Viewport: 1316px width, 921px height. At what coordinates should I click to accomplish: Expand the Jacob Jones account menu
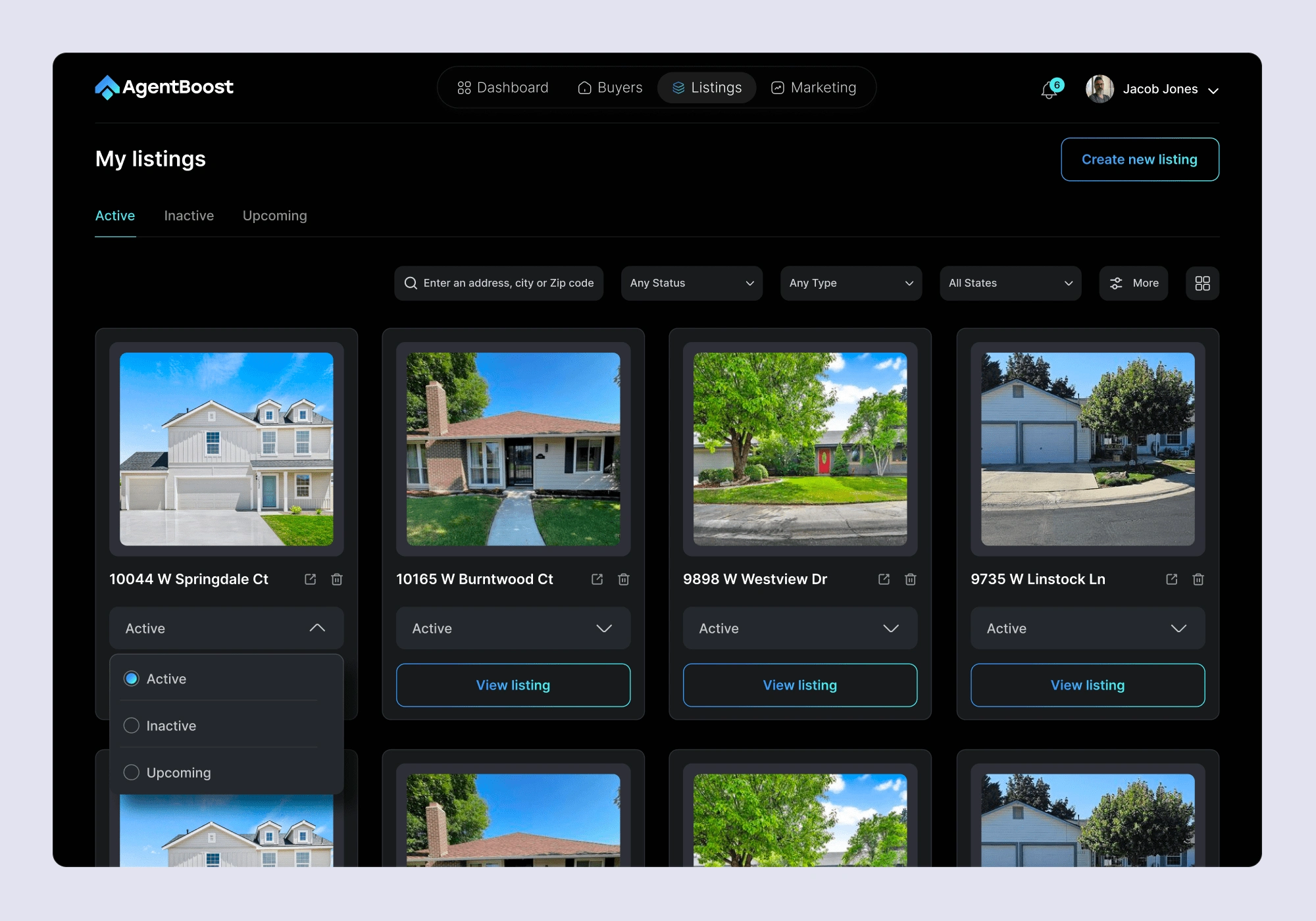(x=1213, y=91)
